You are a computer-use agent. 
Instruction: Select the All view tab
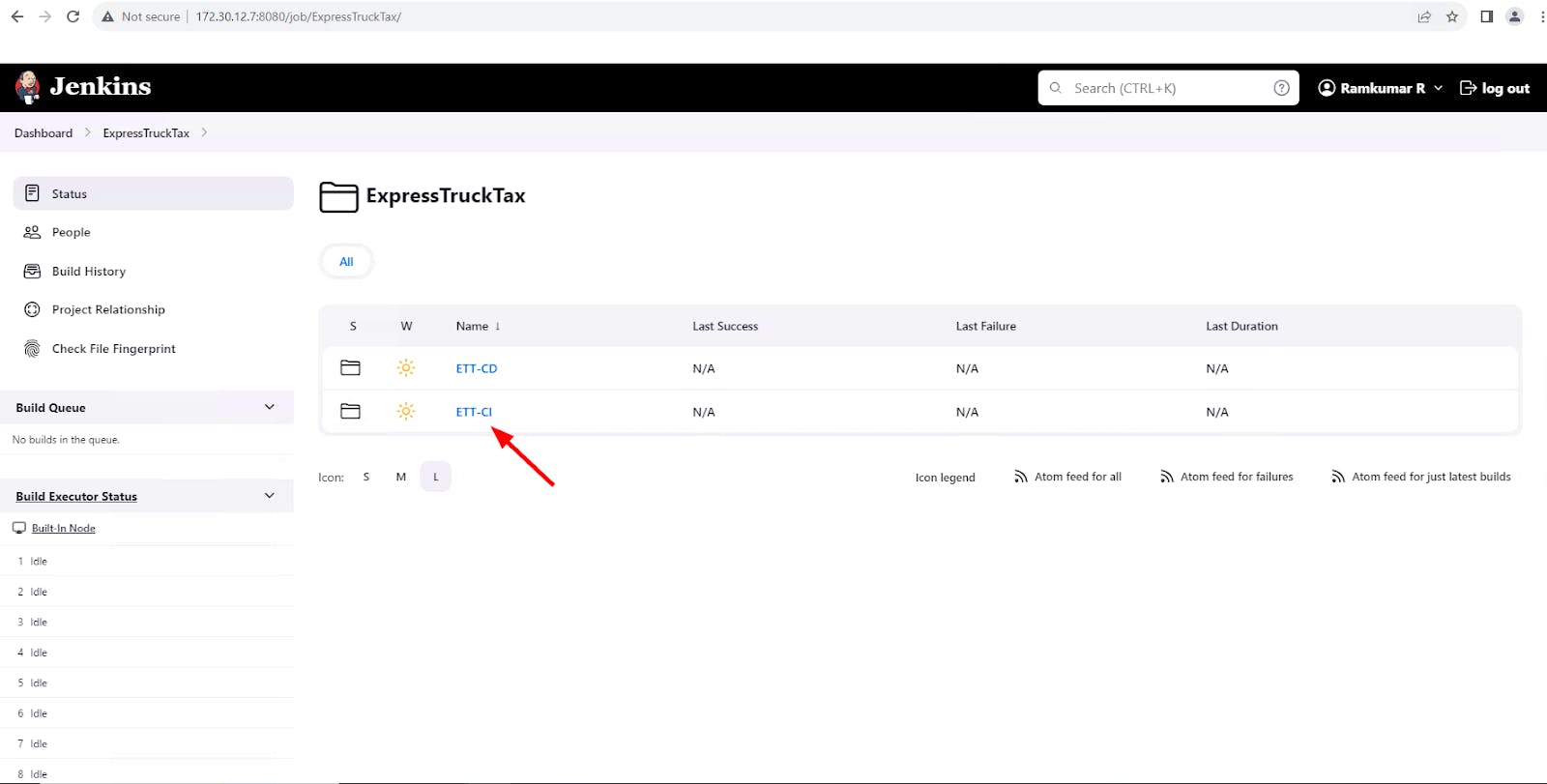346,261
